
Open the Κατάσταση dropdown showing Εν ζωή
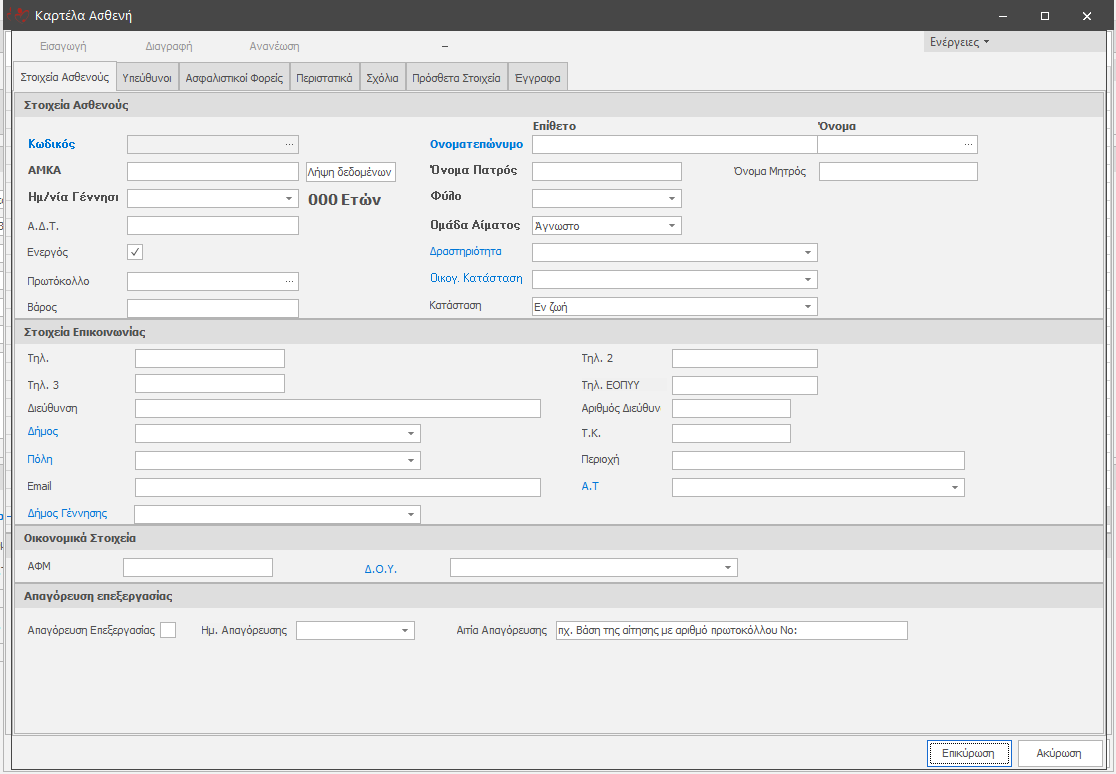coord(808,307)
